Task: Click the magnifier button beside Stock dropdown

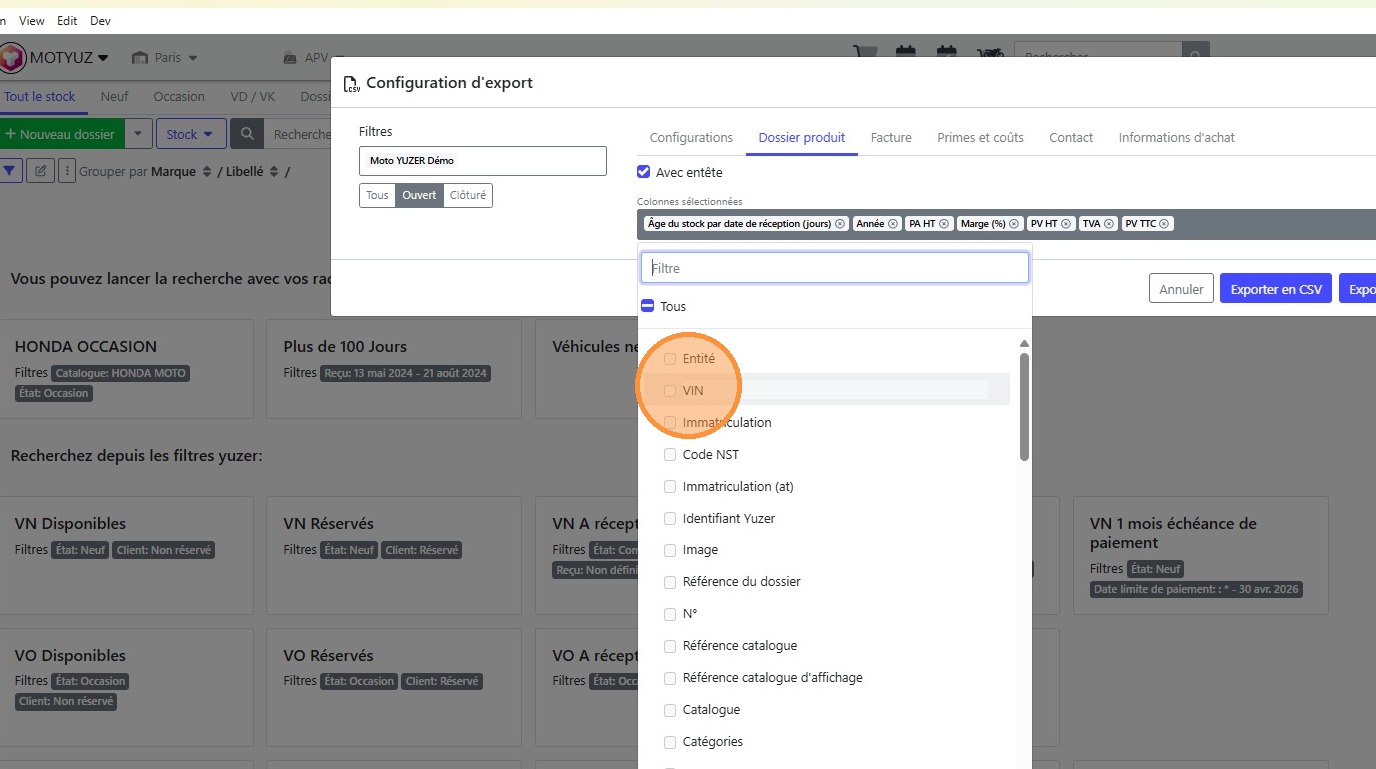Action: (247, 134)
